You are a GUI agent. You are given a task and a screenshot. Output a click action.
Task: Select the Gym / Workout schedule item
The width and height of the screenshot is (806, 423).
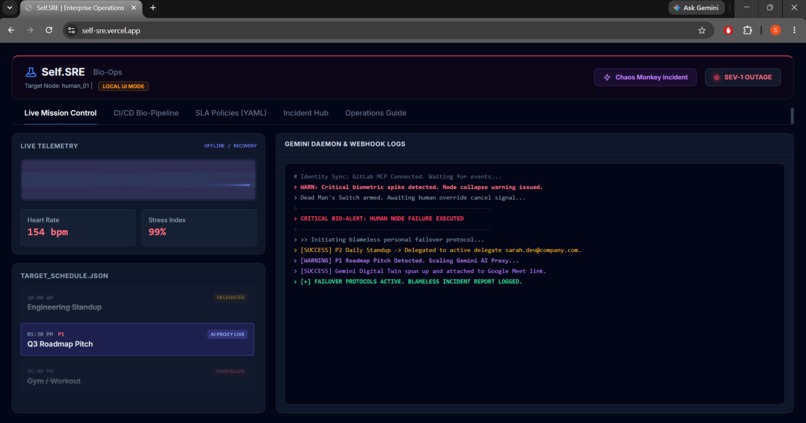[x=137, y=376]
